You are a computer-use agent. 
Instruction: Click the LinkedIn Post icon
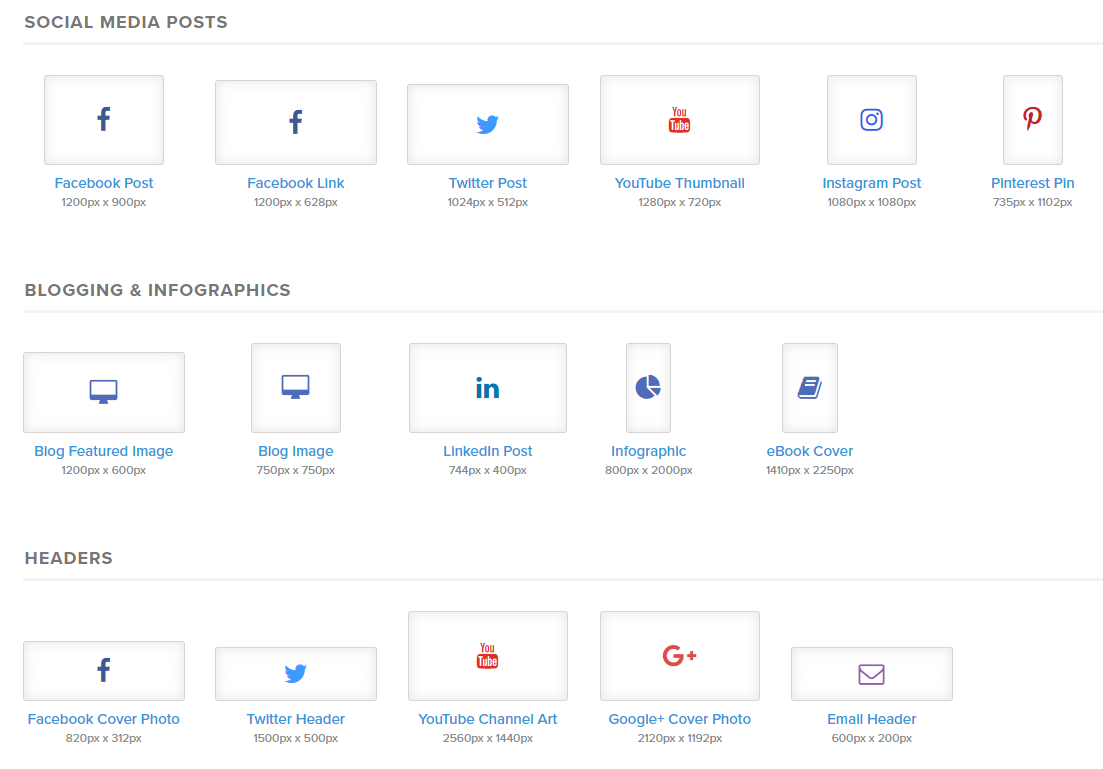click(487, 388)
